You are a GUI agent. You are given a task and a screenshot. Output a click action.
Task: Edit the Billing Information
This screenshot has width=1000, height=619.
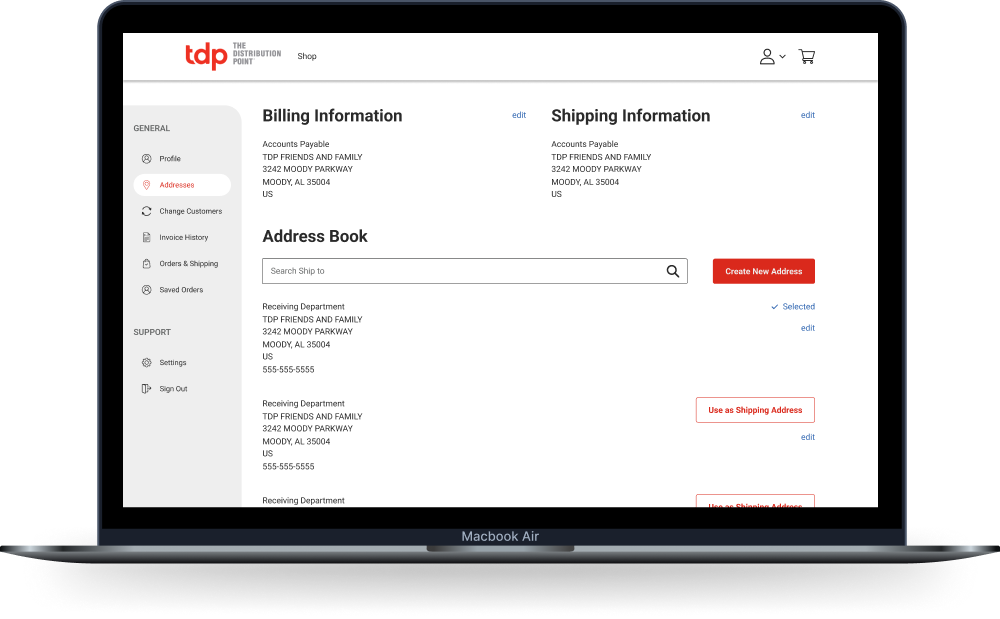pyautogui.click(x=519, y=116)
